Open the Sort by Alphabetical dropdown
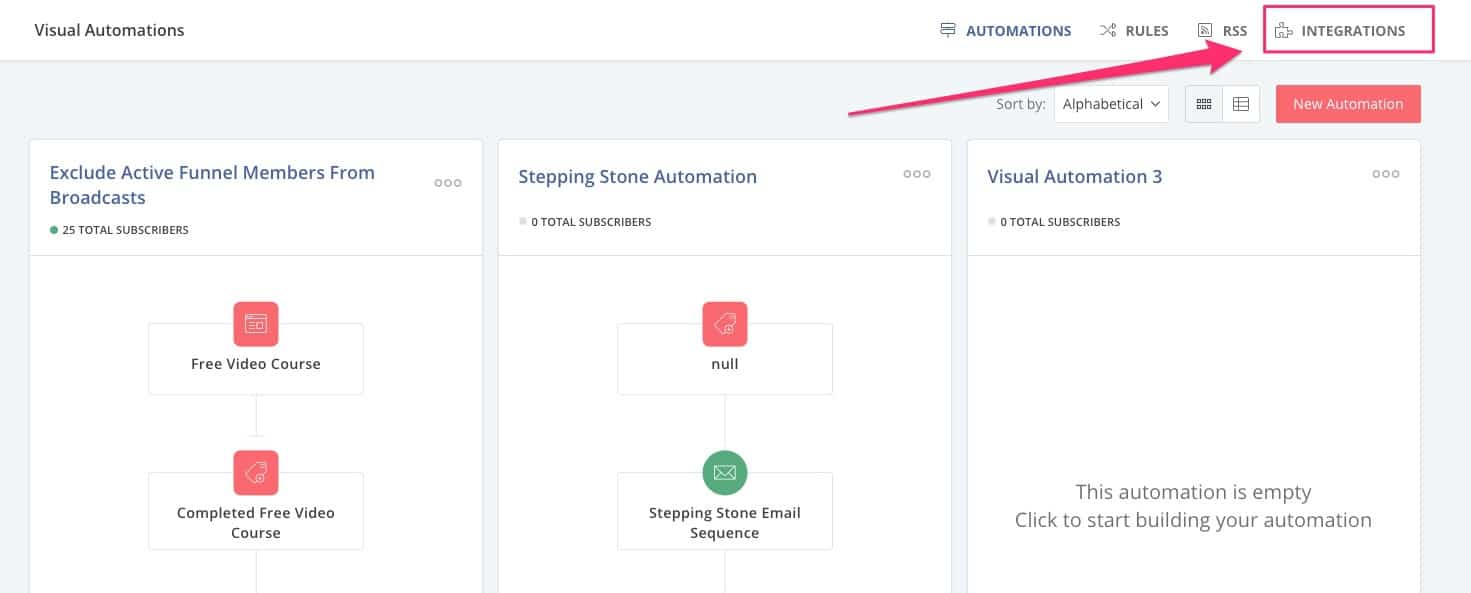This screenshot has height=593, width=1471. point(1111,104)
